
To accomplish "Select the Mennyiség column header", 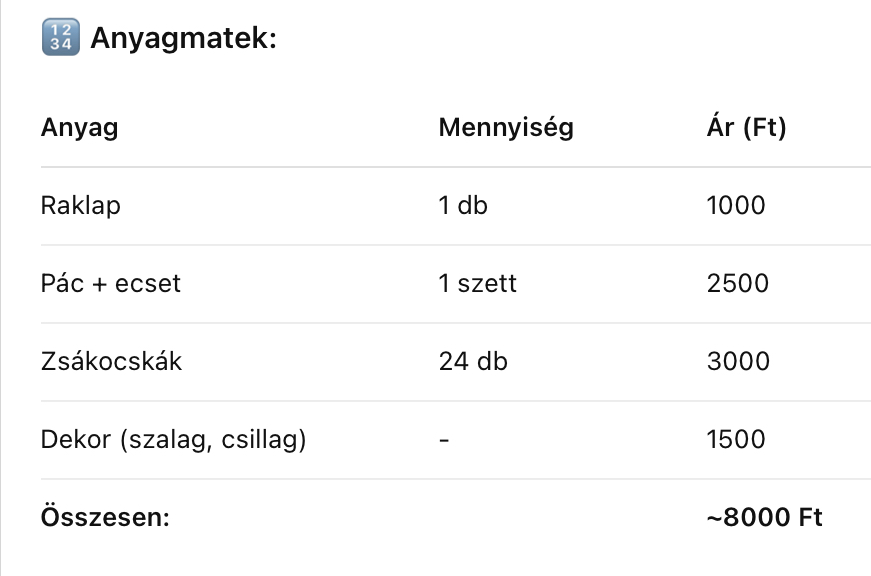I will [506, 128].
